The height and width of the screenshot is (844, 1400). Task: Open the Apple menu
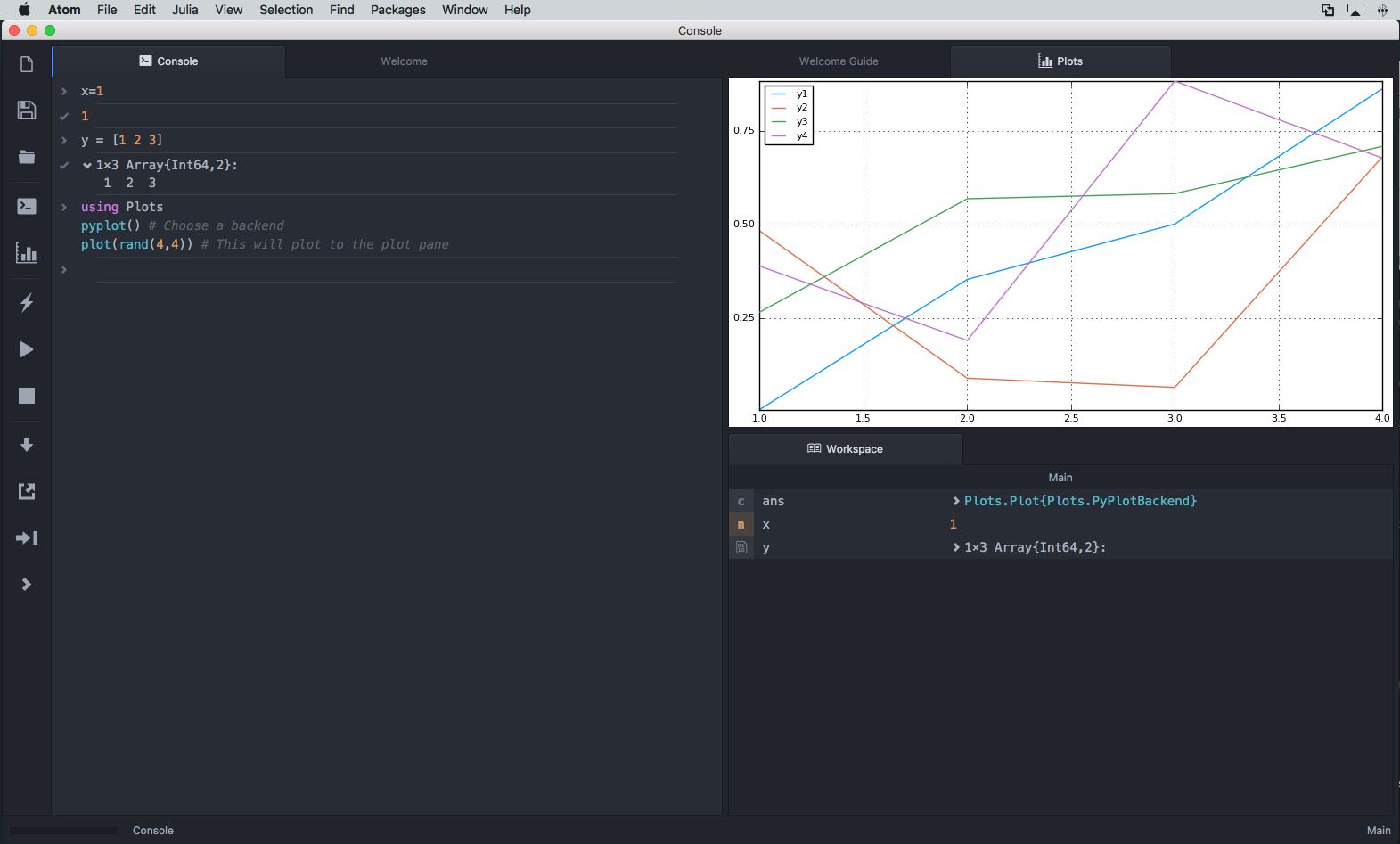(x=24, y=10)
